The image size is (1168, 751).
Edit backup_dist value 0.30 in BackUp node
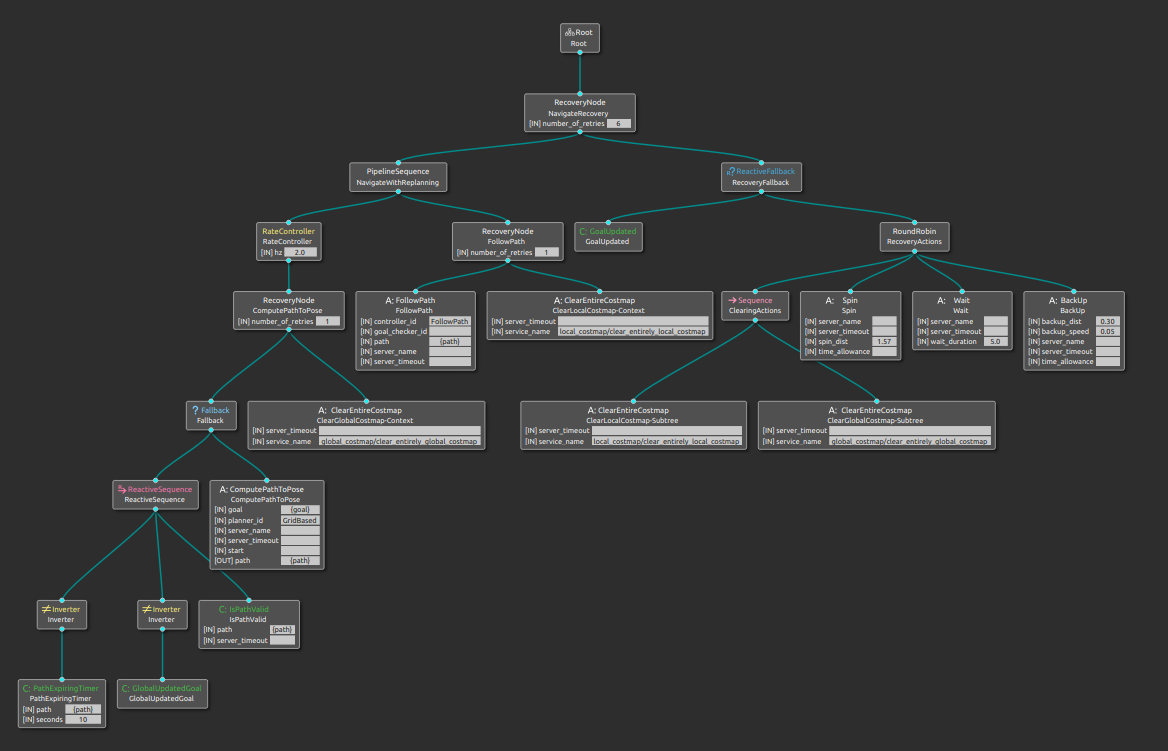[x=1108, y=322]
